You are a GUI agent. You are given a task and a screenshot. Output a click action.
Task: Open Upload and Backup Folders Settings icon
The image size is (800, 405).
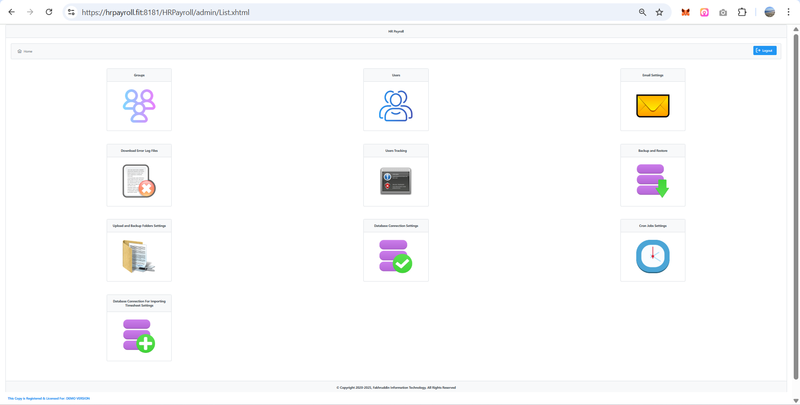139,256
